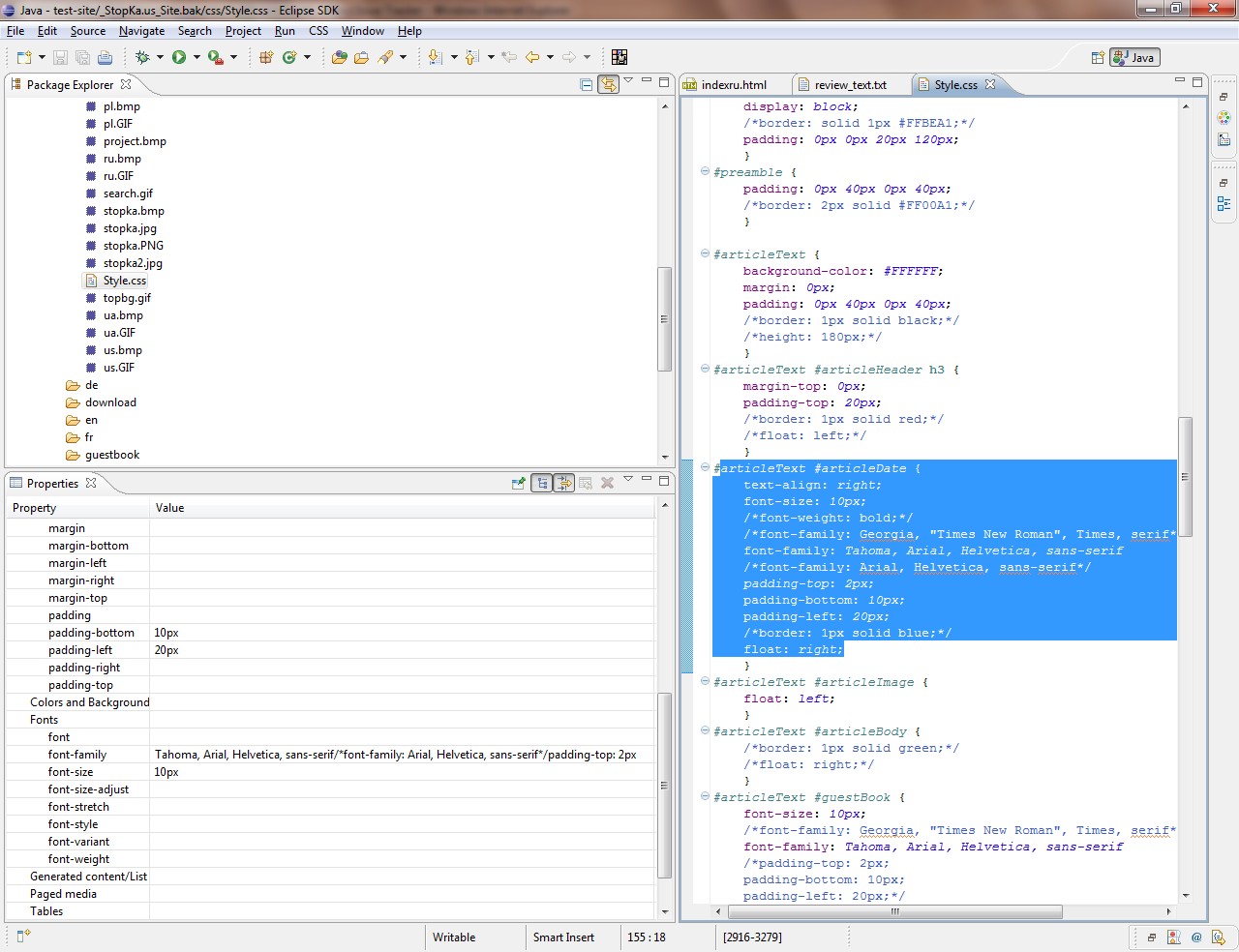1239x952 pixels.
Task: Pin the Properties view to selection
Action: tap(519, 483)
